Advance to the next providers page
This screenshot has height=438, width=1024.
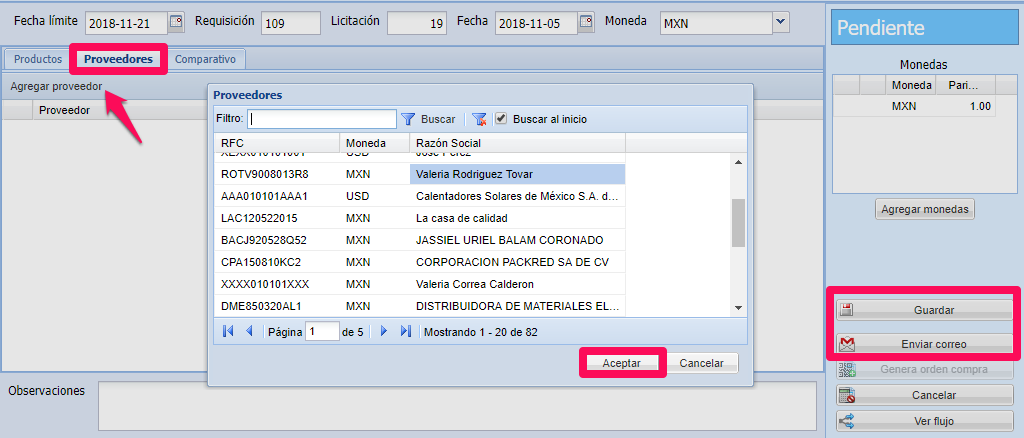(383, 331)
